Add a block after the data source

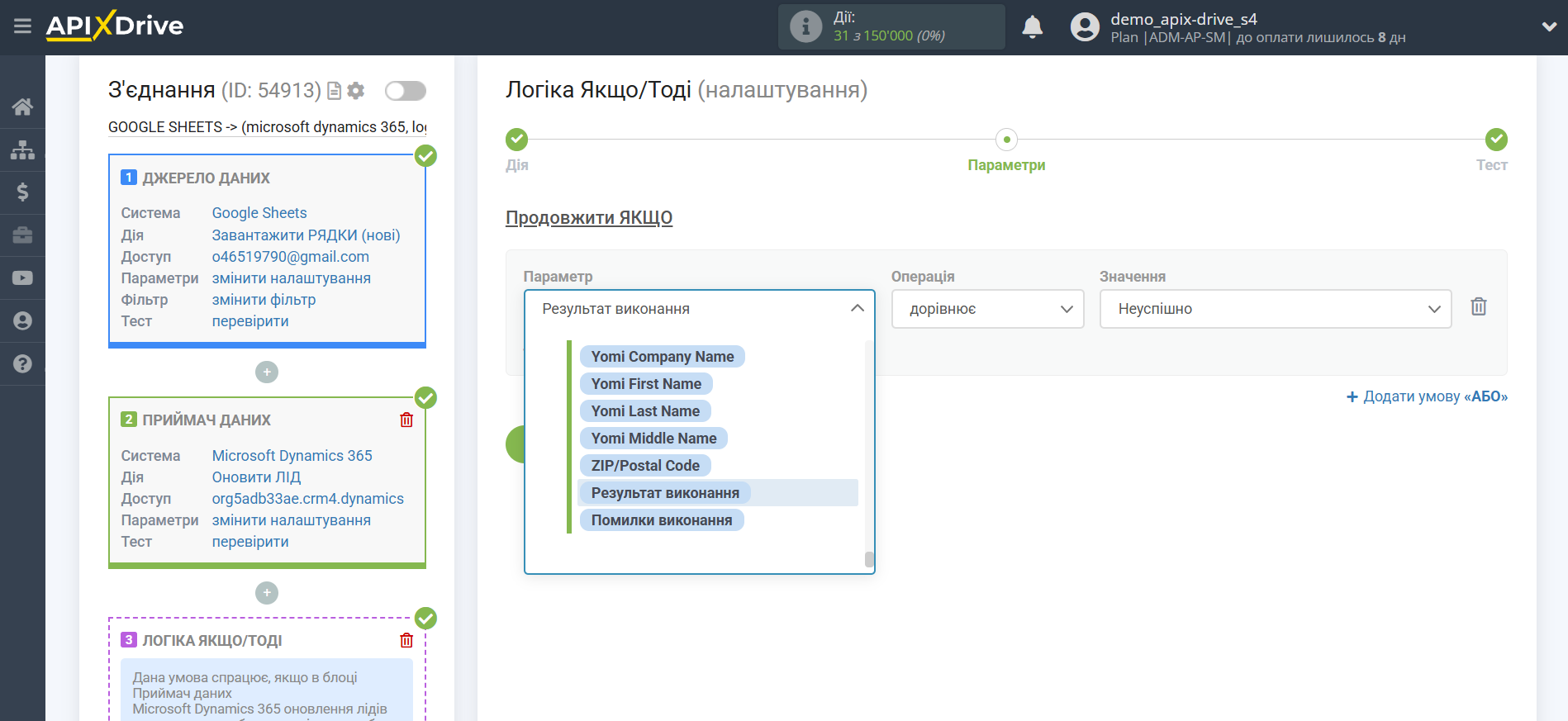pos(267,372)
